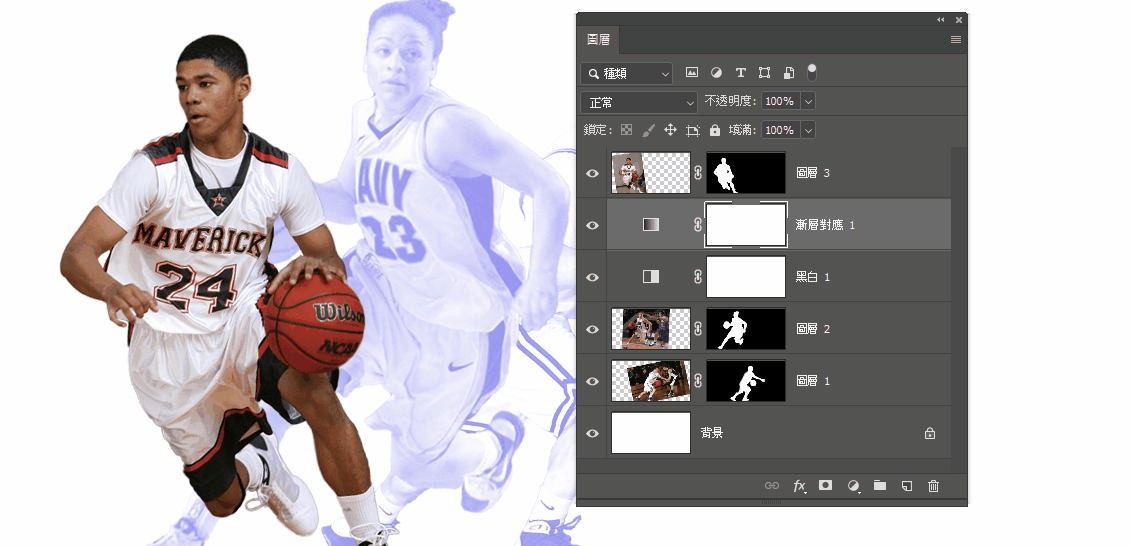Click black and white adjustment icon on 黑白 1
1132x546 pixels.
point(651,277)
